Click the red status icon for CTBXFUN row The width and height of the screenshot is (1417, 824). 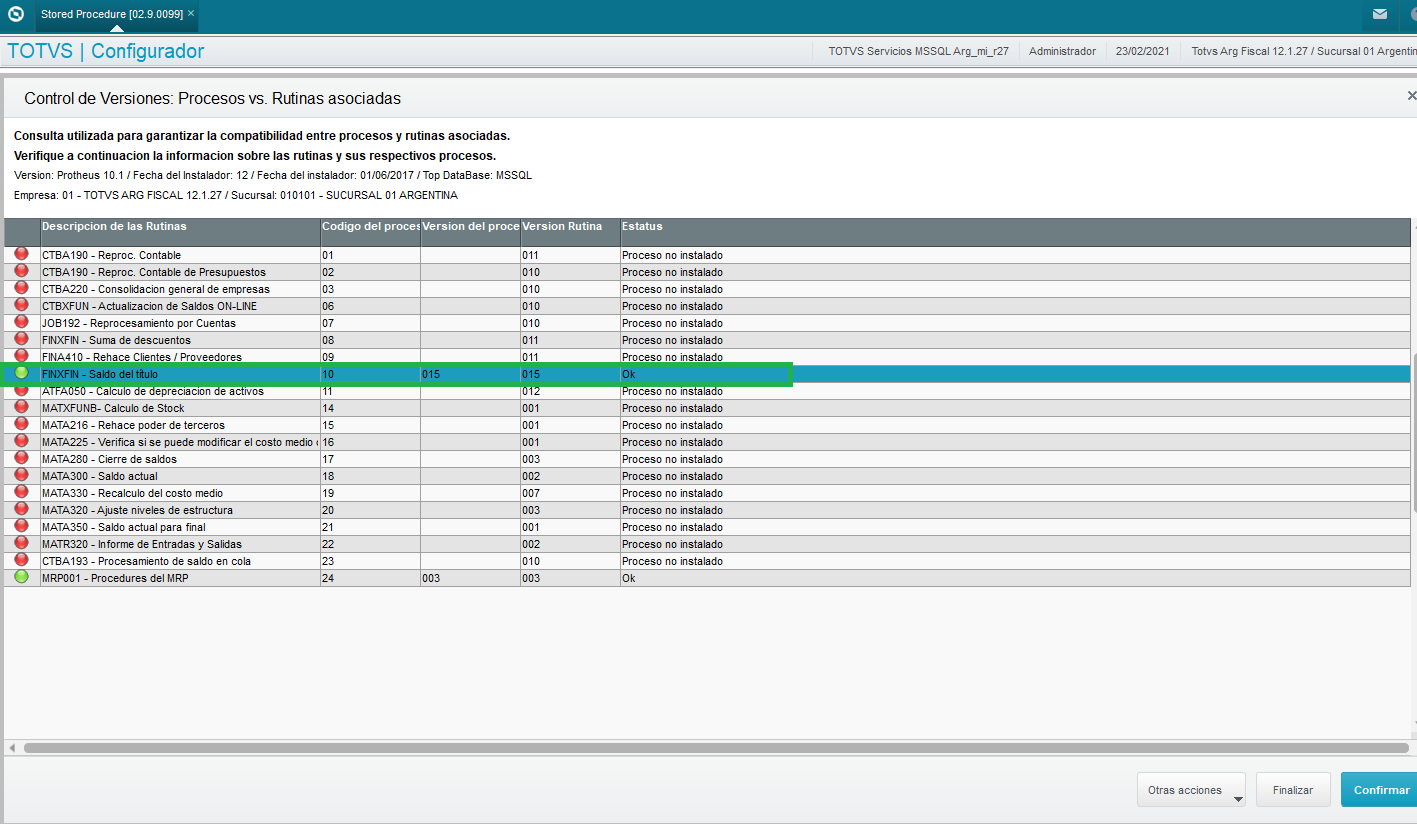coord(21,305)
